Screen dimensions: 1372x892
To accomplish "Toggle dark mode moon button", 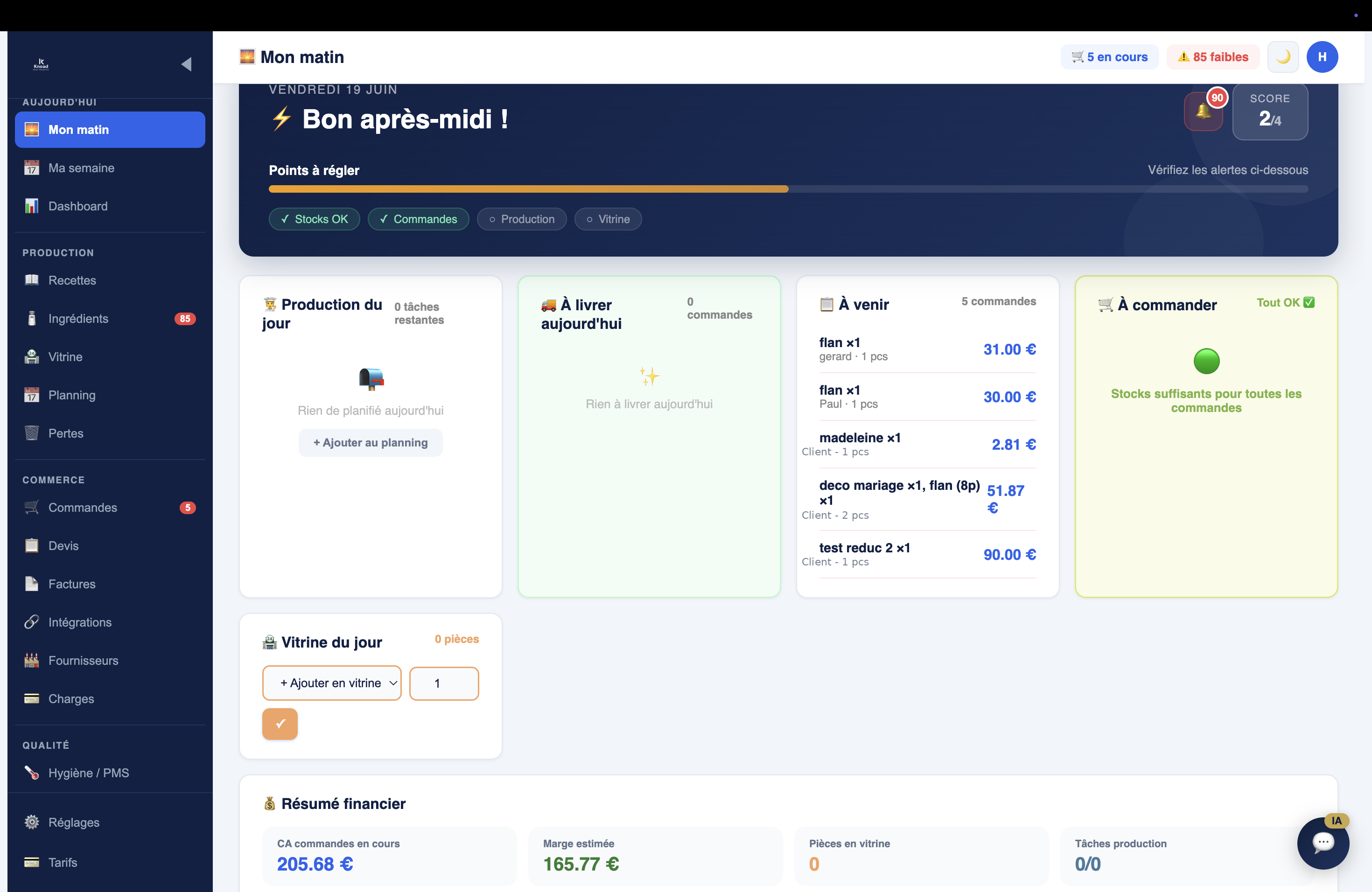I will click(1283, 57).
